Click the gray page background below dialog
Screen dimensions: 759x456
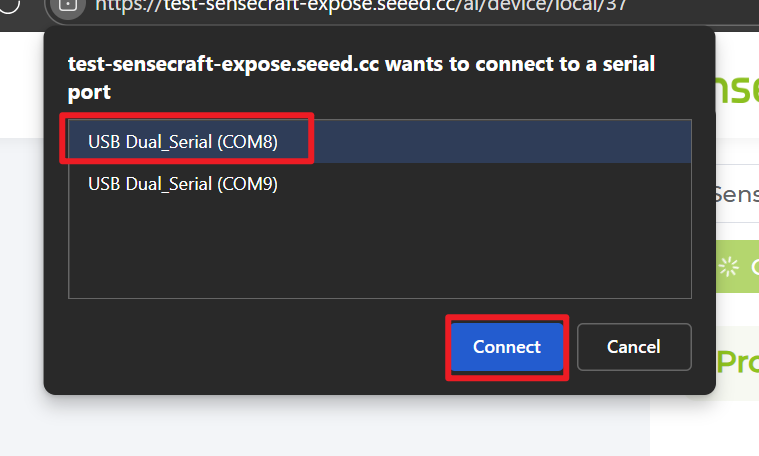300,425
